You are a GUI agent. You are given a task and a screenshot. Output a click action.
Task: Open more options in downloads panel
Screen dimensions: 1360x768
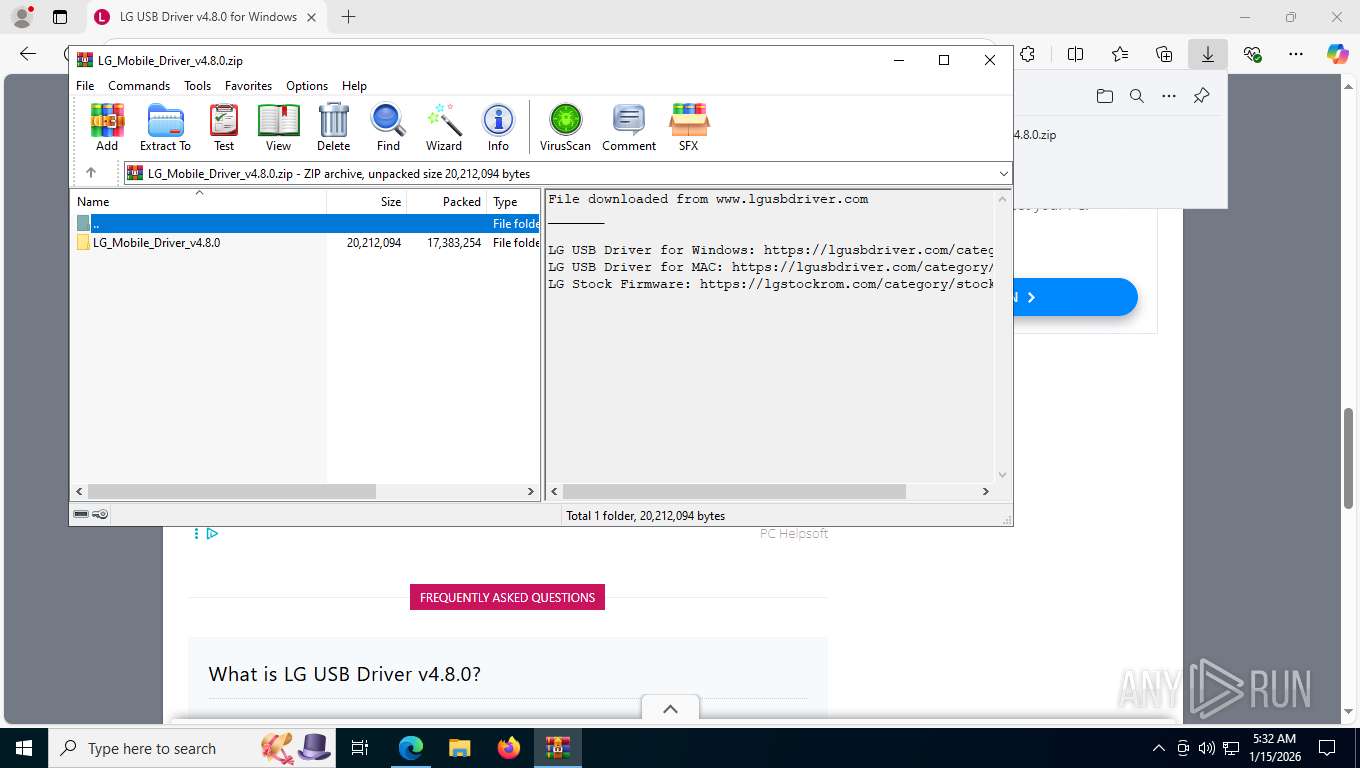[1168, 96]
